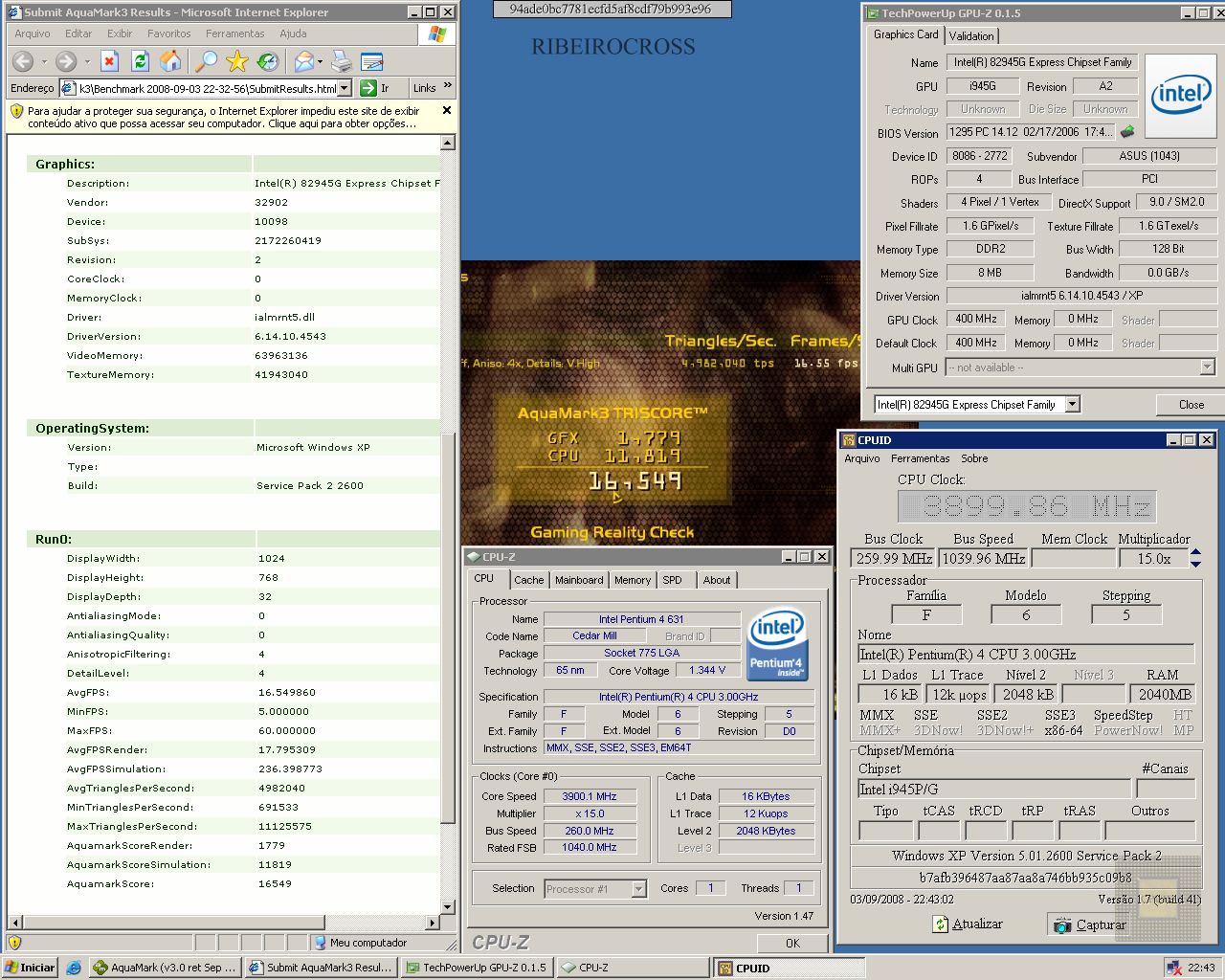
Task: Open the Favoritos menu in IE
Action: [x=169, y=33]
